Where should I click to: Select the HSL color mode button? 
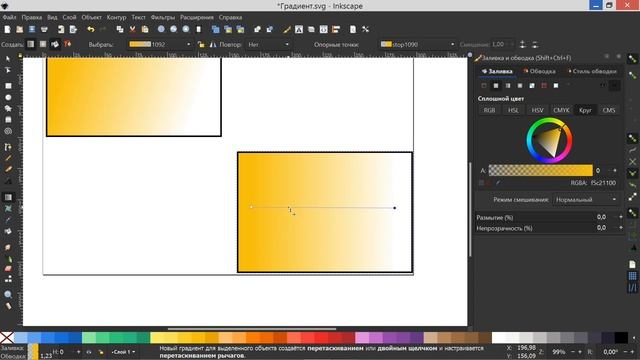tap(513, 110)
